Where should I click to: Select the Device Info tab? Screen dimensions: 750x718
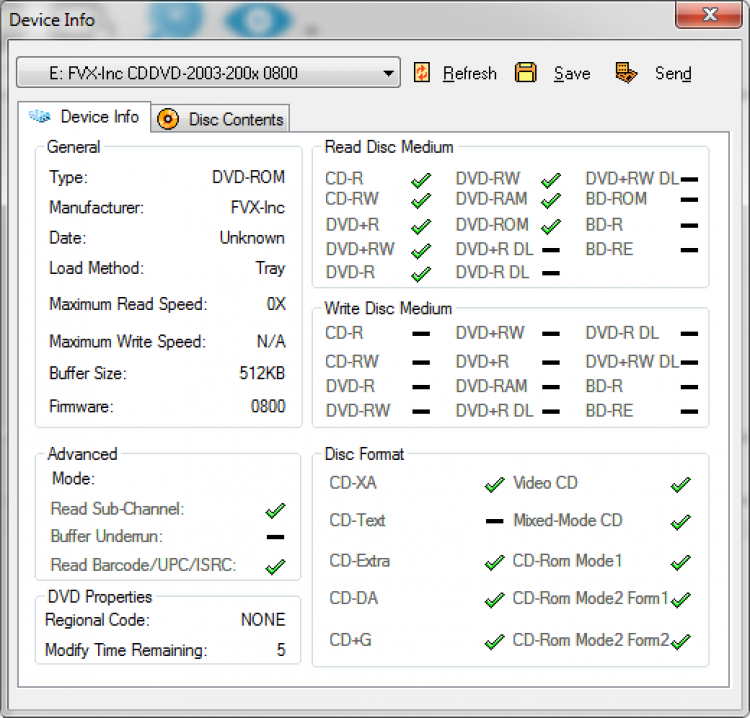point(84,117)
